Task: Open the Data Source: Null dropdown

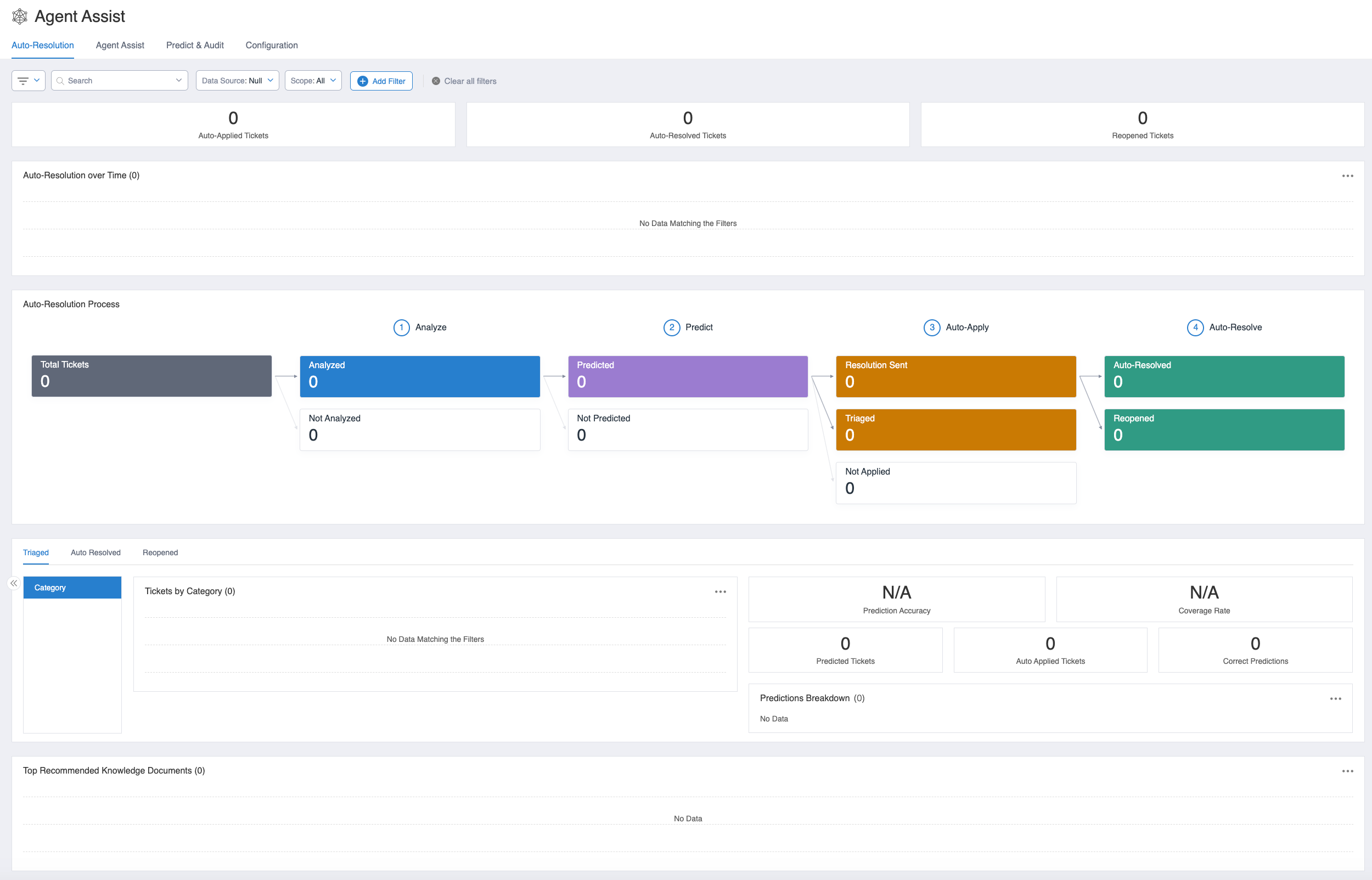Action: click(237, 81)
